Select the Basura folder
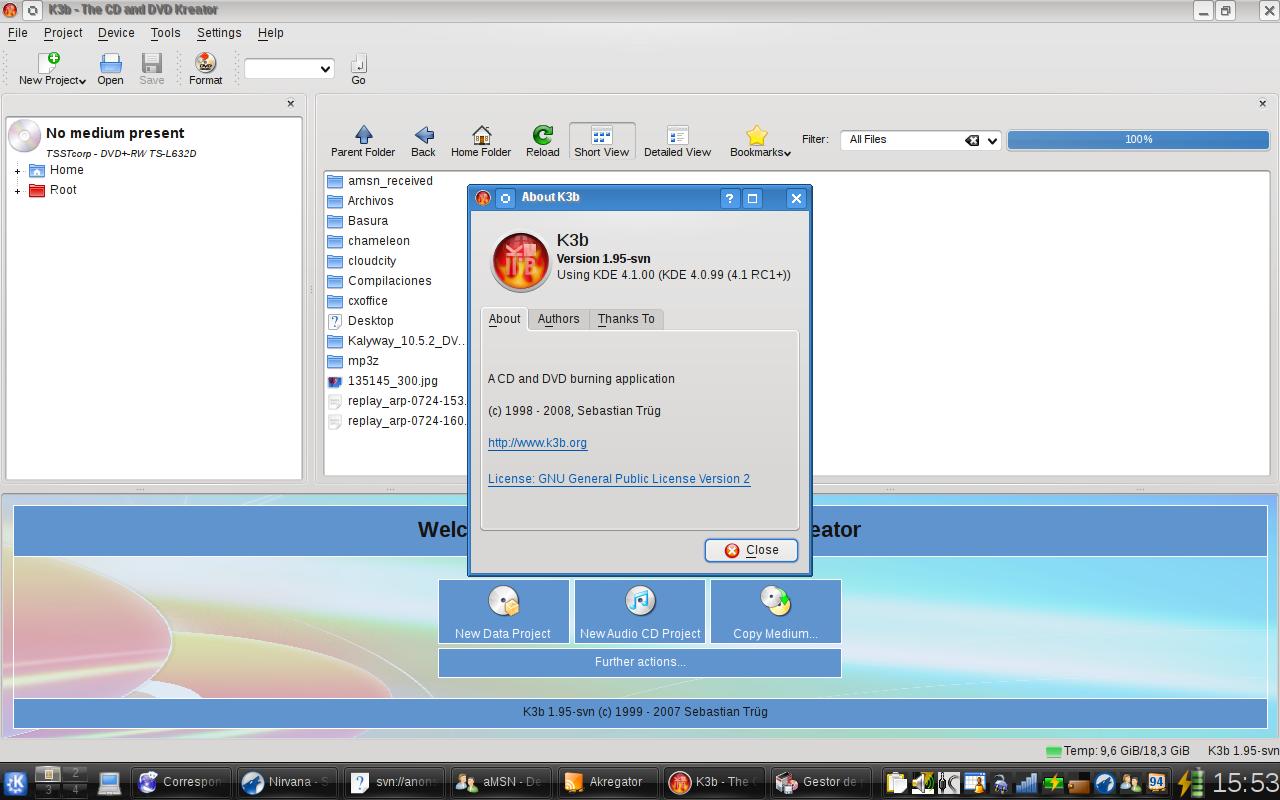 pos(358,221)
